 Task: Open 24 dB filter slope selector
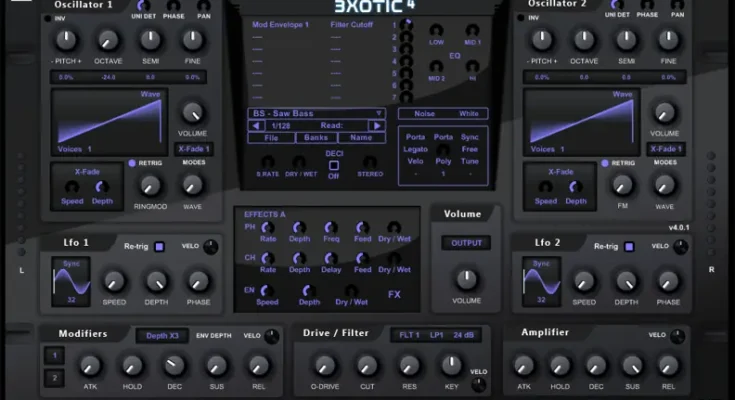[x=463, y=335]
